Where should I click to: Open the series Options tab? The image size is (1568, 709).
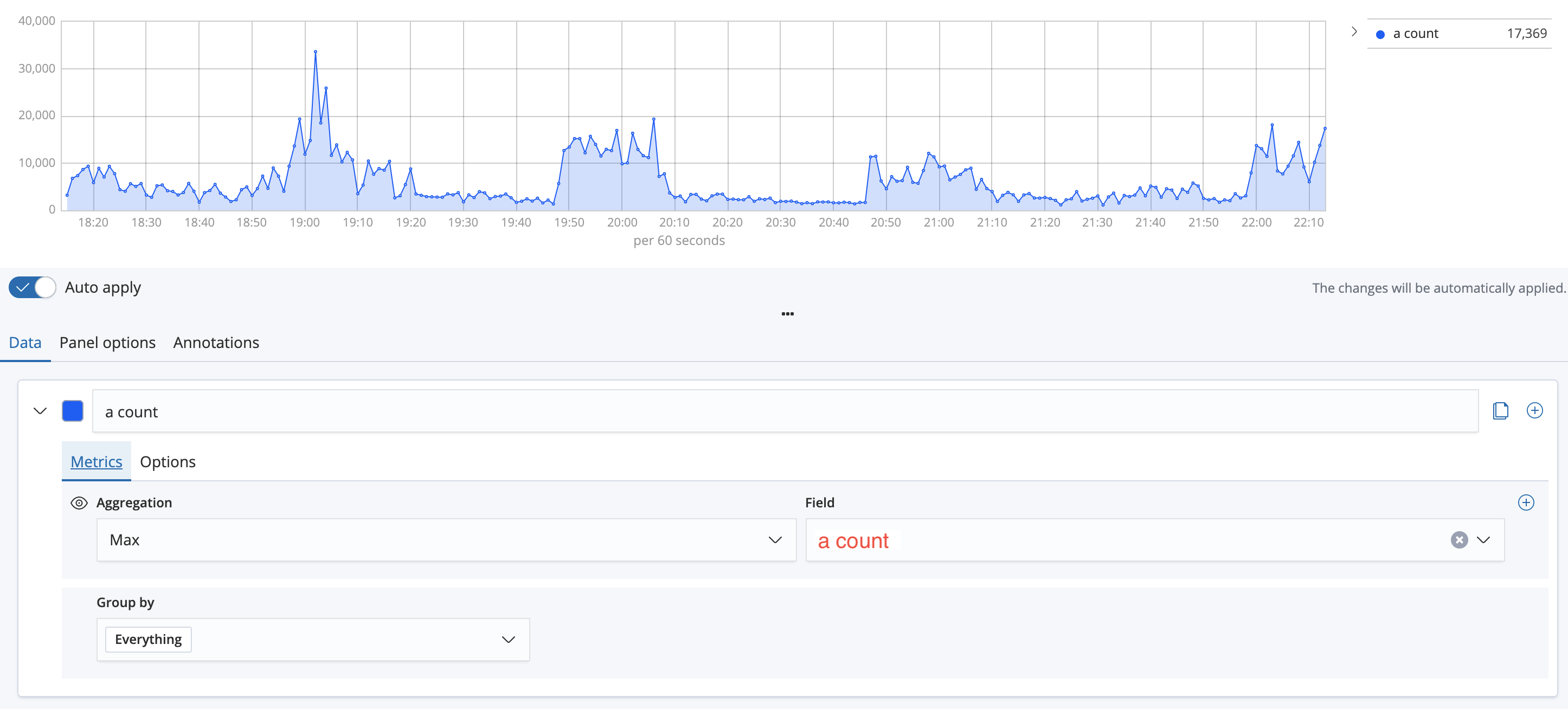[x=168, y=462]
